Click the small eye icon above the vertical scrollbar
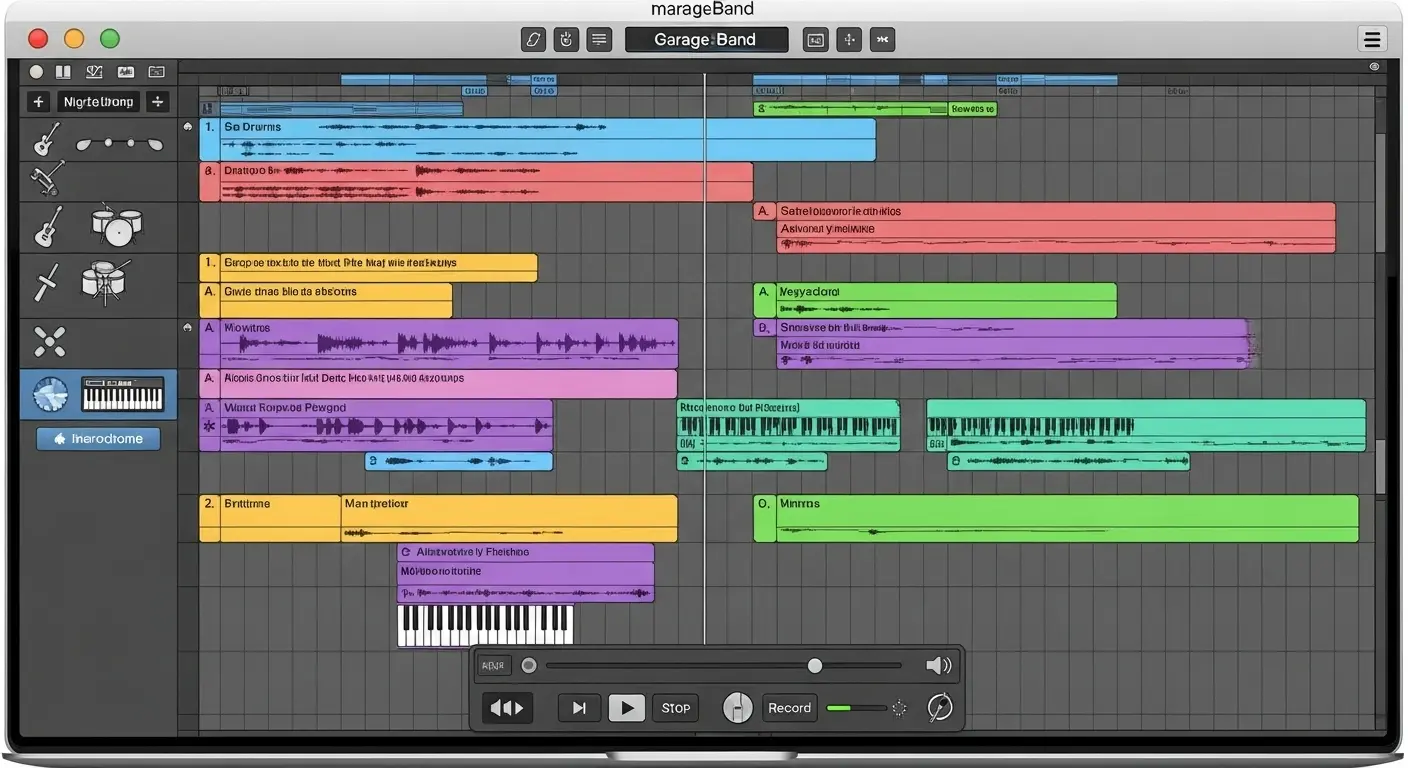 1374,67
